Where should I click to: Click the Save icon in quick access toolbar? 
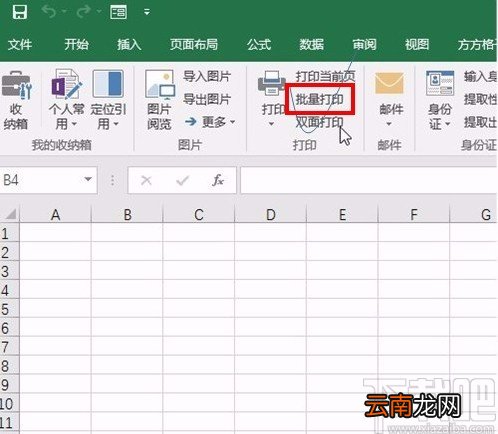pyautogui.click(x=19, y=12)
